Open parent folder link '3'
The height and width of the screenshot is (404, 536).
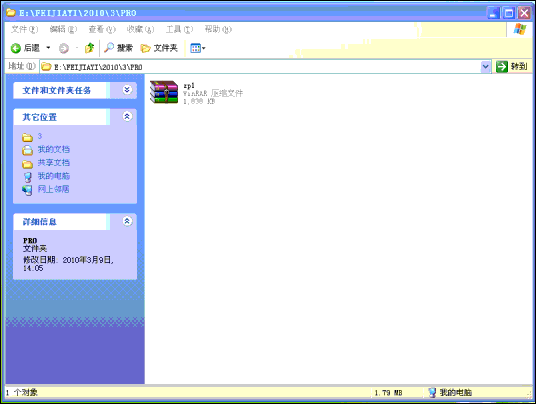40,136
